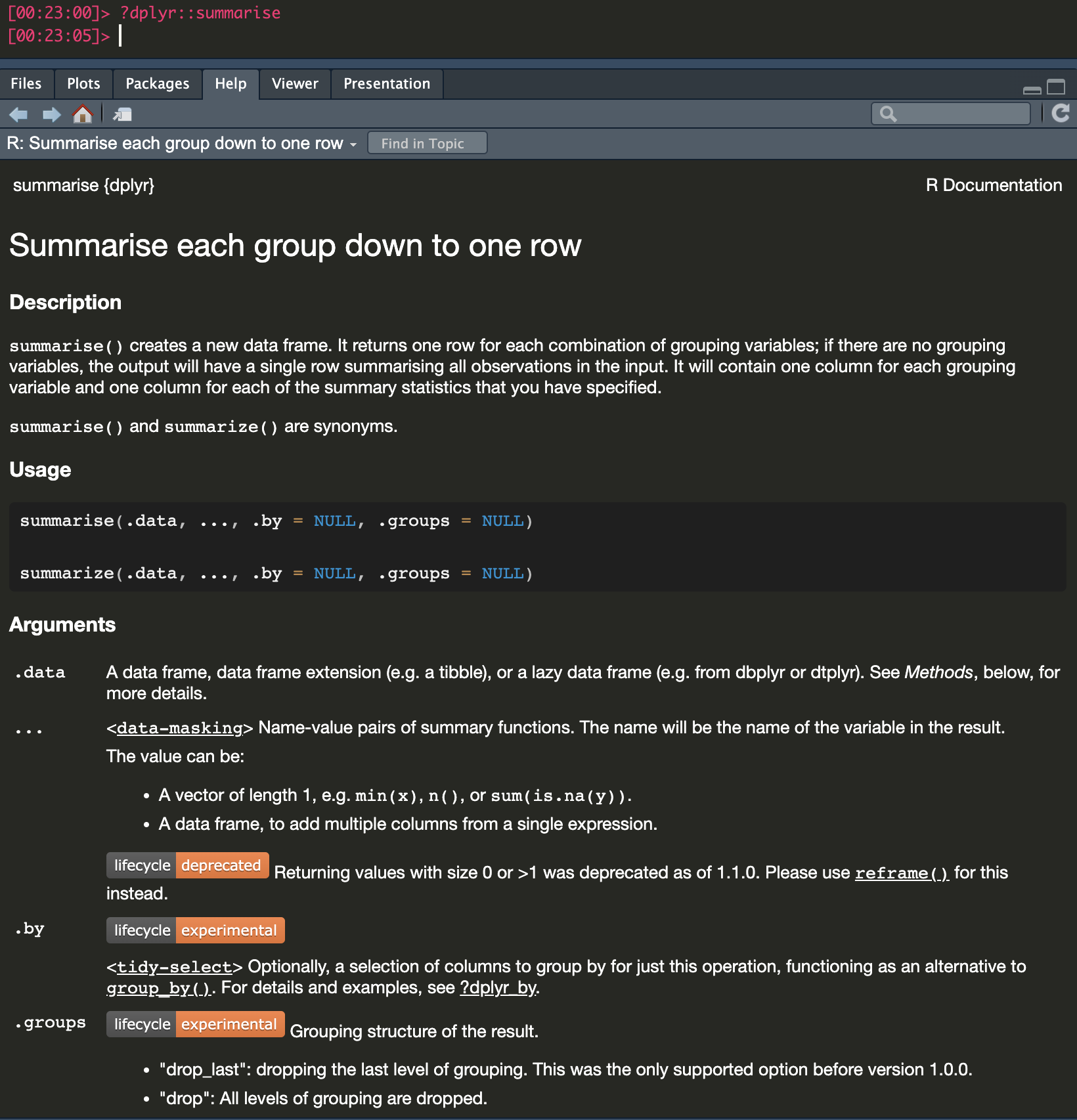Click the Find in Topic field
The width and height of the screenshot is (1077, 1120).
(427, 144)
